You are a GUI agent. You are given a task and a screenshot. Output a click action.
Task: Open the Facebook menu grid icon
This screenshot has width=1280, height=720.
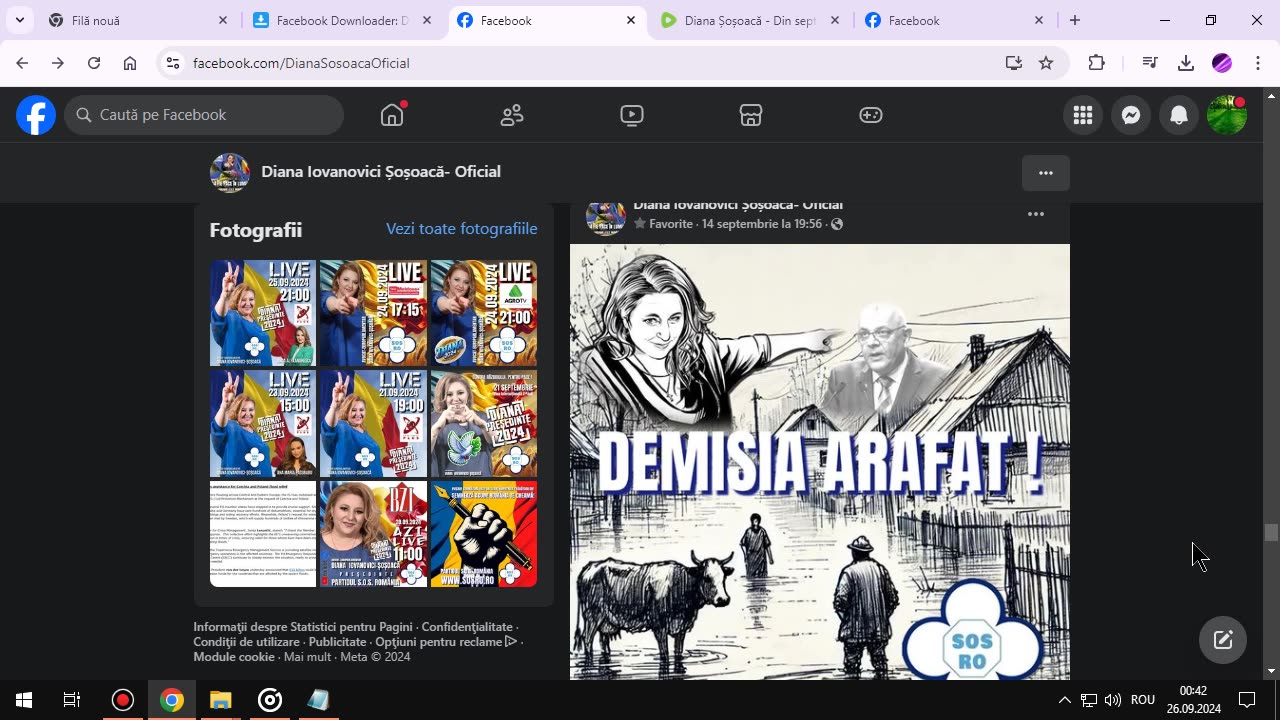click(x=1083, y=115)
